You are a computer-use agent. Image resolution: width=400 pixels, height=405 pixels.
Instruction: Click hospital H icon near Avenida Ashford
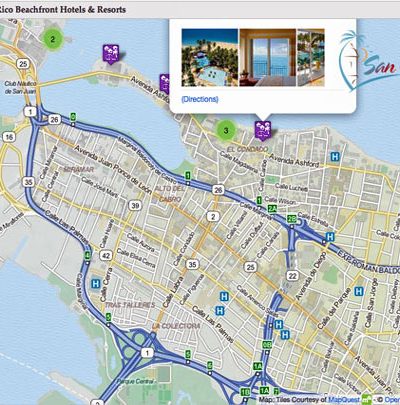click(334, 156)
